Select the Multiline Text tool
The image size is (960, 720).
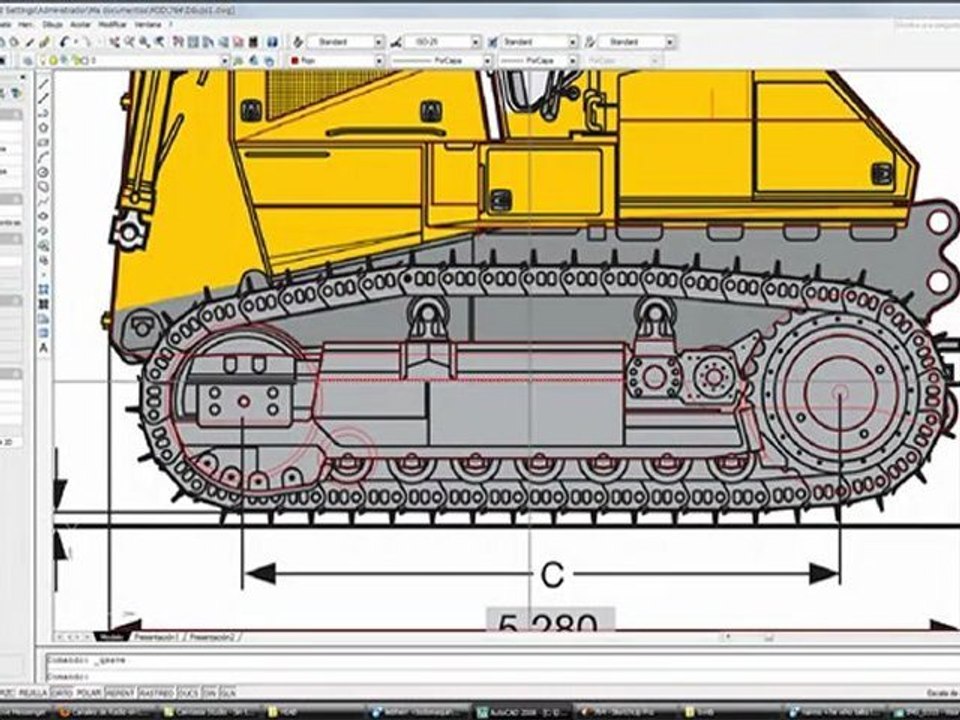(43, 348)
